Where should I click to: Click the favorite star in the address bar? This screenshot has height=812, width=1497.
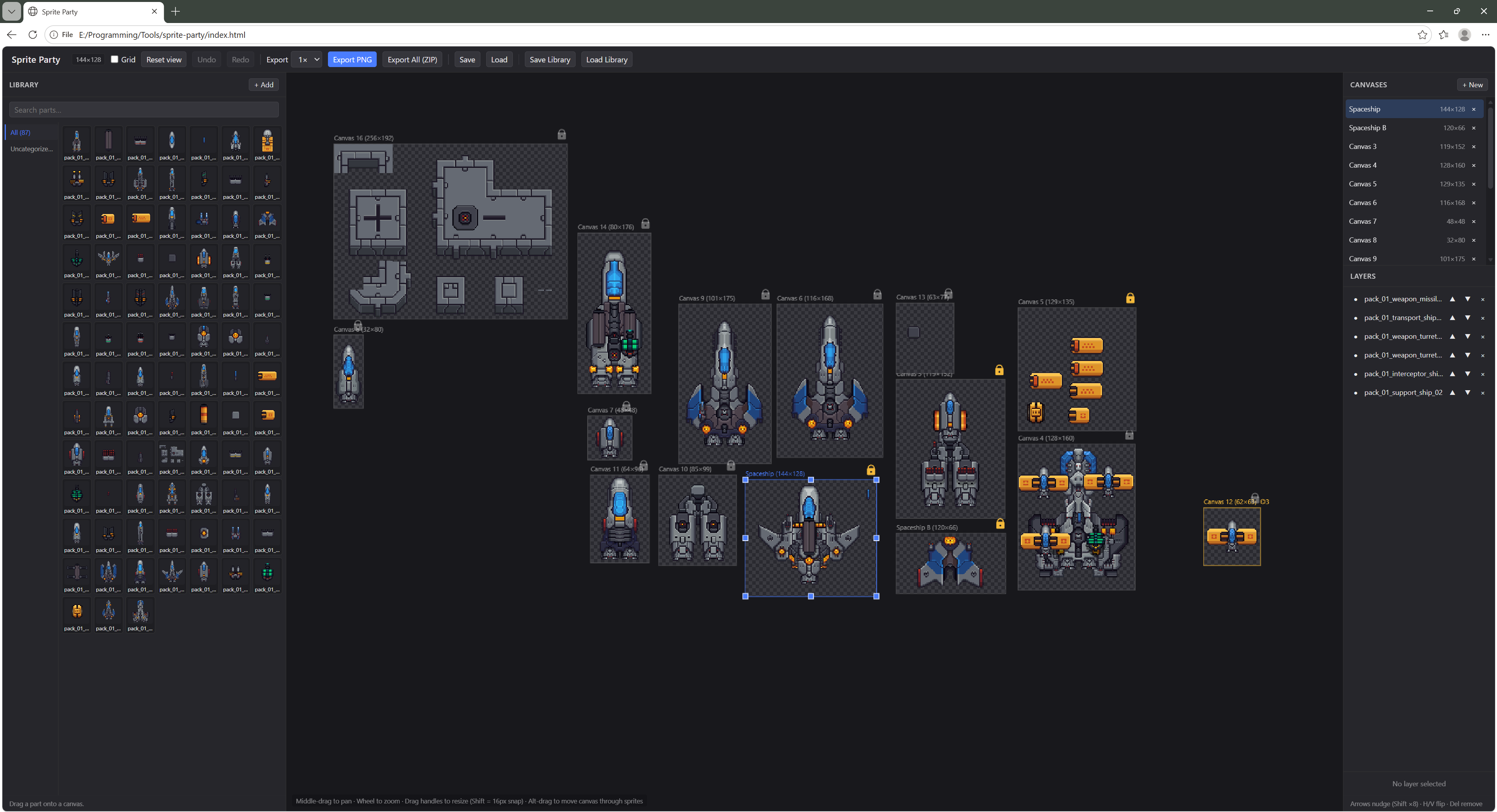[1422, 35]
